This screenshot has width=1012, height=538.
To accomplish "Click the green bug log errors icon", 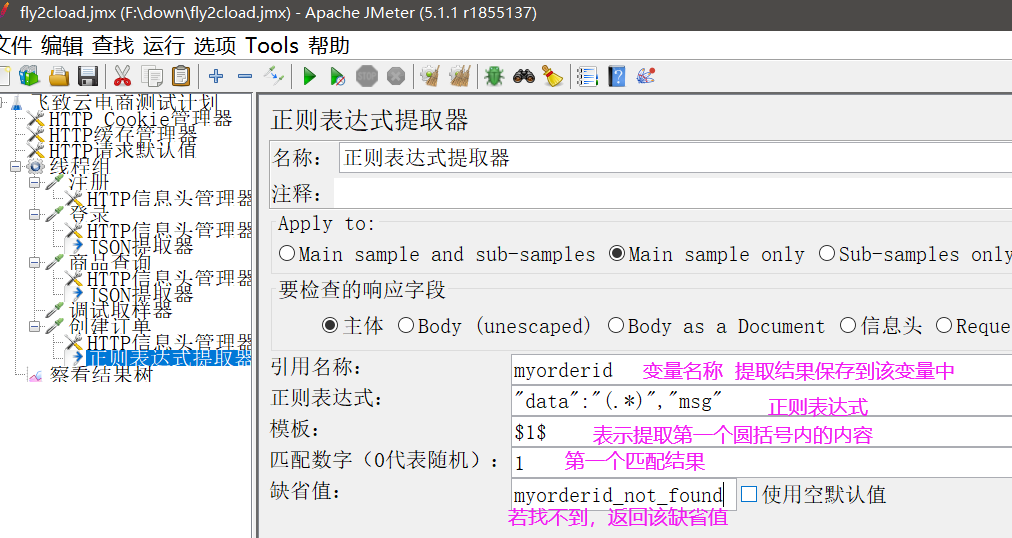I will point(494,76).
